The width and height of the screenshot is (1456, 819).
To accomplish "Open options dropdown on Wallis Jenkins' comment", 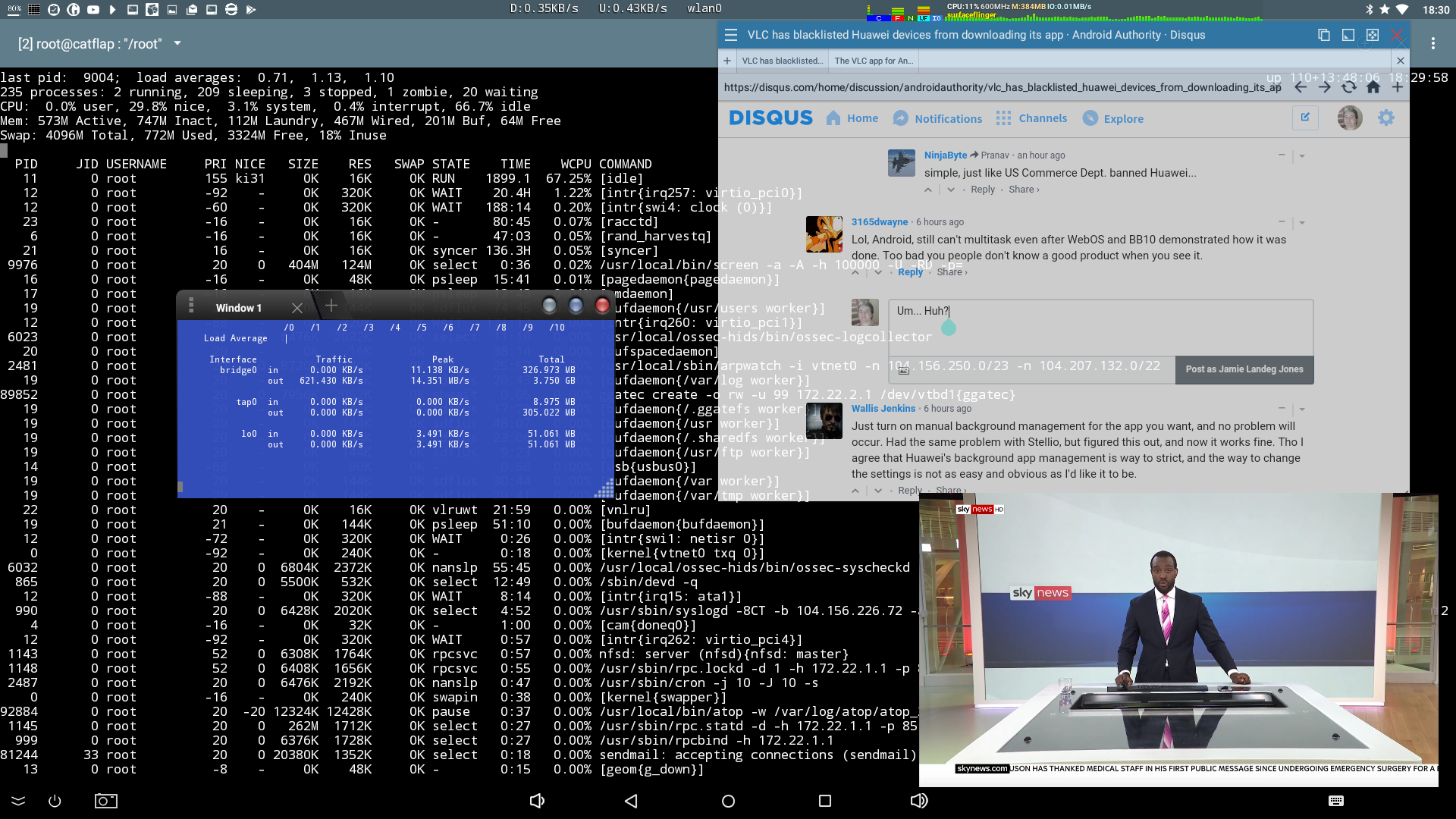I will [x=1302, y=409].
